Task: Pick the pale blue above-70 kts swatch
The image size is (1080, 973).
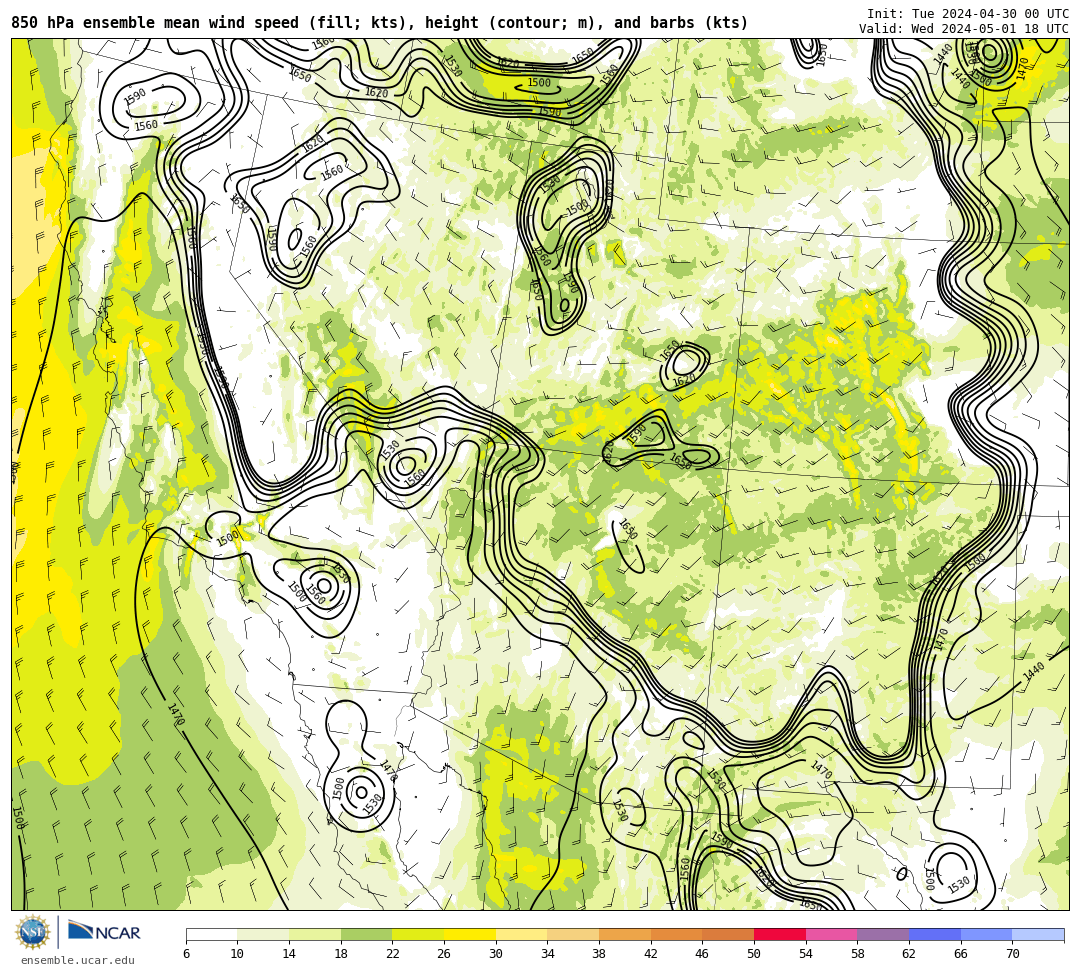Action: click(1038, 934)
